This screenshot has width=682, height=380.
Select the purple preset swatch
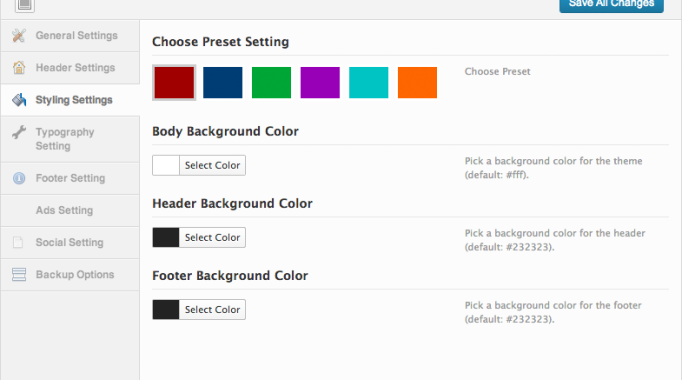point(320,83)
